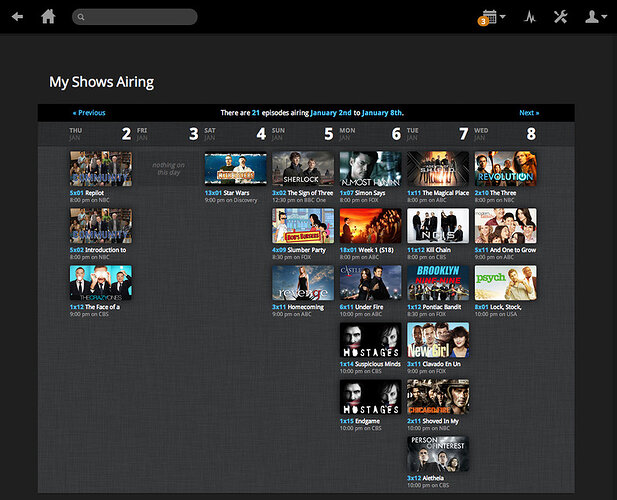The image size is (617, 500).
Task: Go to the Previous week link
Action: pyautogui.click(x=89, y=113)
